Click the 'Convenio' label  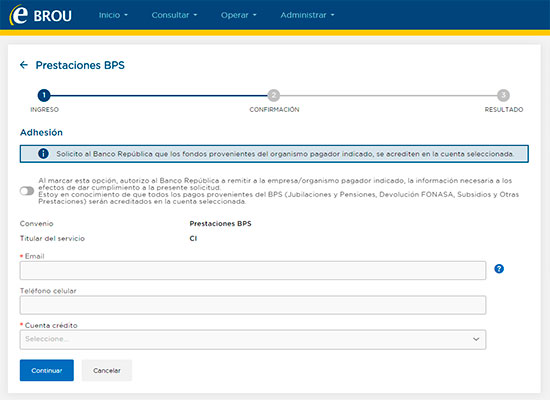click(x=36, y=224)
